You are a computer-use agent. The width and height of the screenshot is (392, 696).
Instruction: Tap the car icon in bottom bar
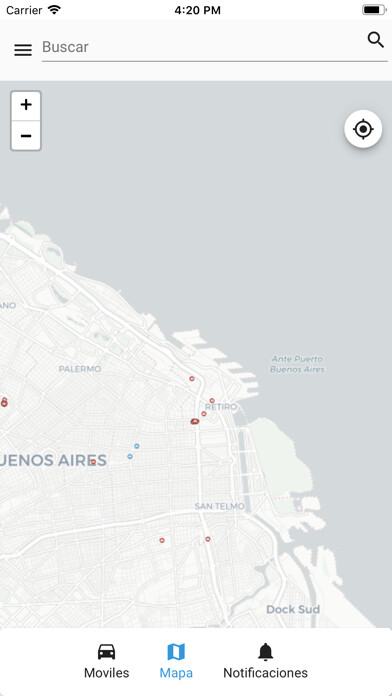107,652
